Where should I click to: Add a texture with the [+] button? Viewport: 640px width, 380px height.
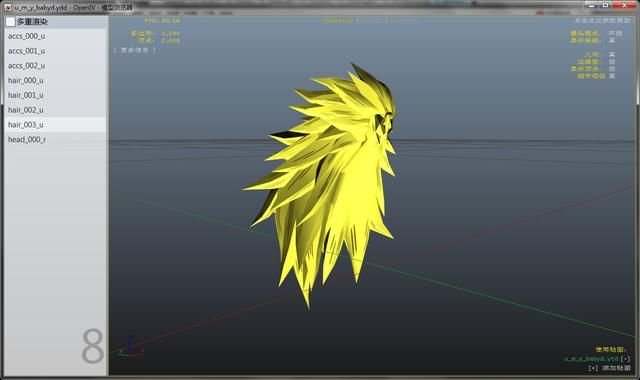click(x=593, y=368)
